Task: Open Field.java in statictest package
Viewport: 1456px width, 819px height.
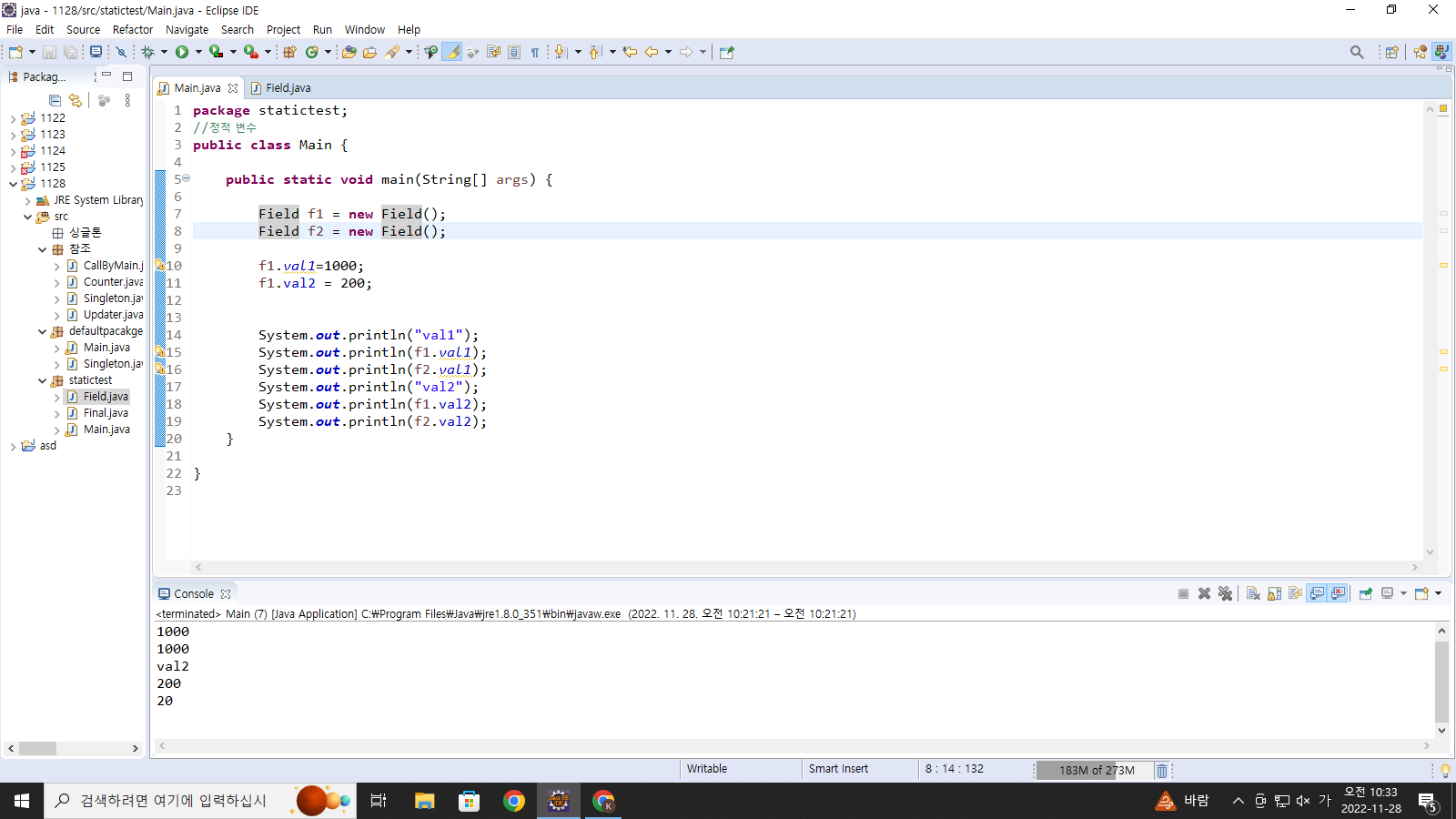Action: pos(106,397)
